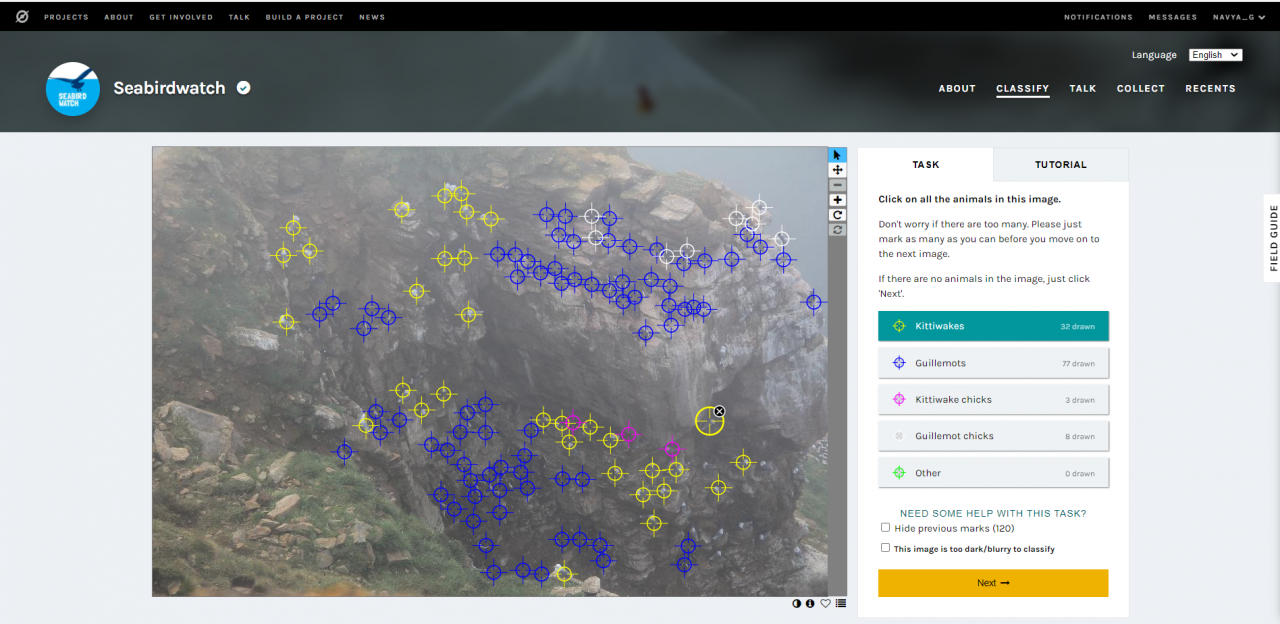This screenshot has width=1280, height=624.
Task: Open Projects in top navigation
Action: coord(66,17)
